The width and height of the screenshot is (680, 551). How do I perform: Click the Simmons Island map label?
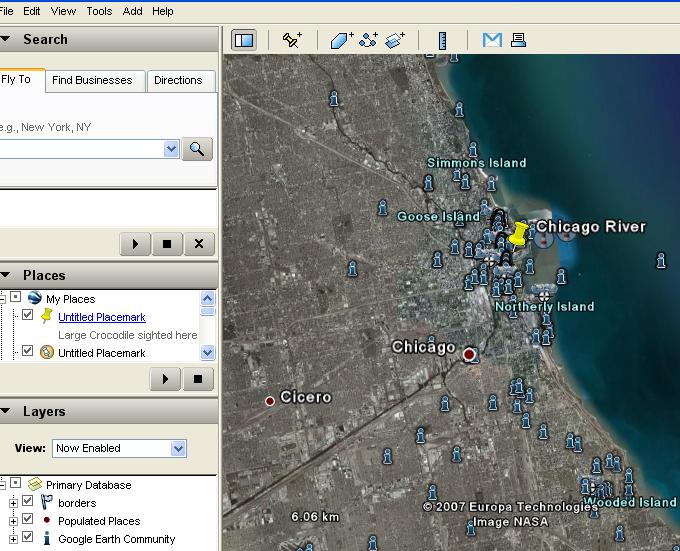(x=477, y=163)
